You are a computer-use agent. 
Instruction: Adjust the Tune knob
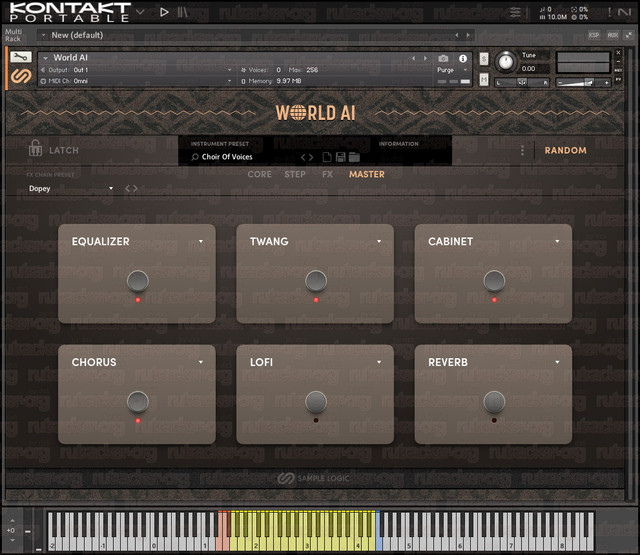tap(506, 62)
